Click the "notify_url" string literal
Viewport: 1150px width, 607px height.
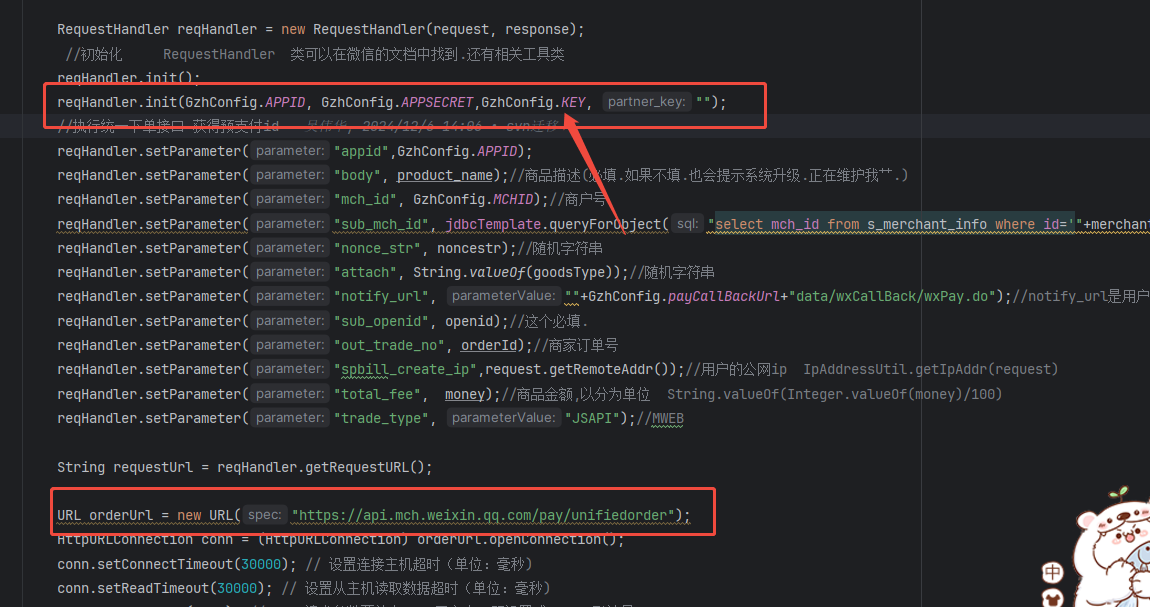click(x=381, y=297)
